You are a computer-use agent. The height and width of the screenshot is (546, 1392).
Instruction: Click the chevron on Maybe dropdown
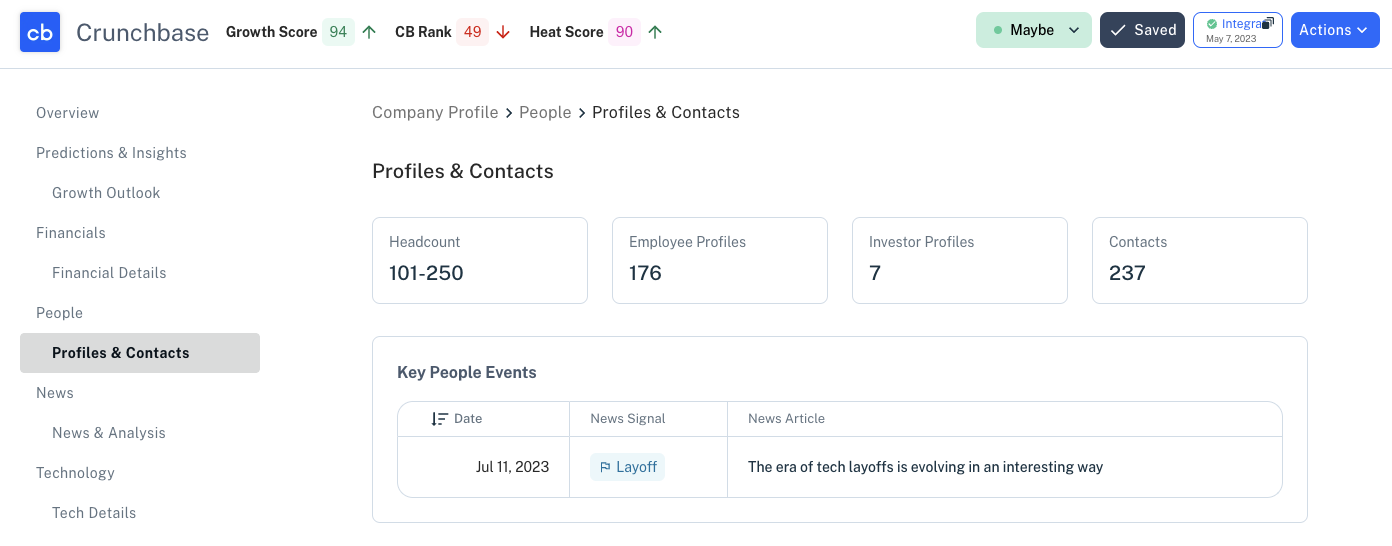click(1074, 30)
